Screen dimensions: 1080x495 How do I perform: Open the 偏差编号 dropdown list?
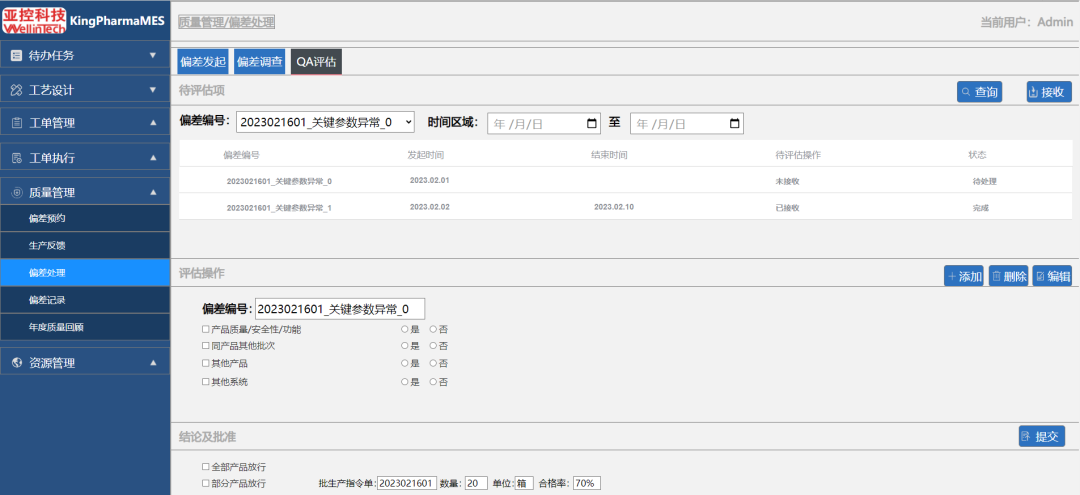325,122
